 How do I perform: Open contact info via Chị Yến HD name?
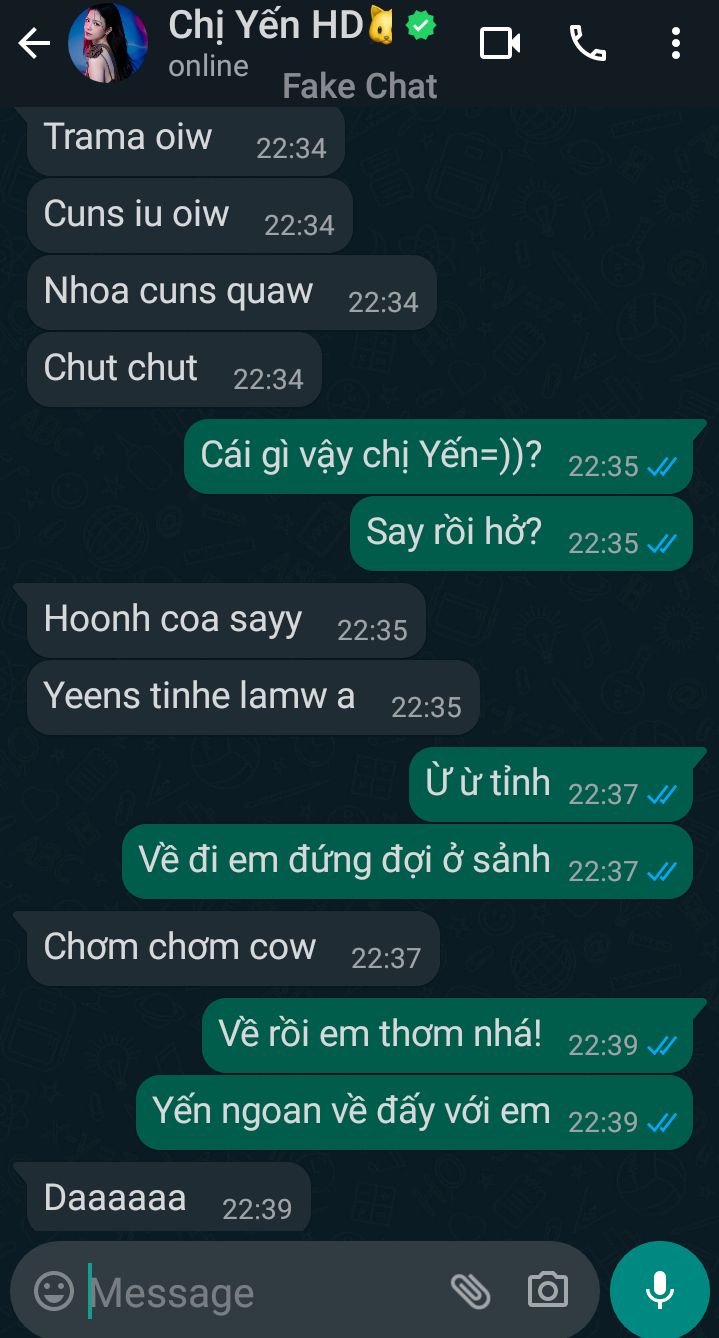pos(265,25)
